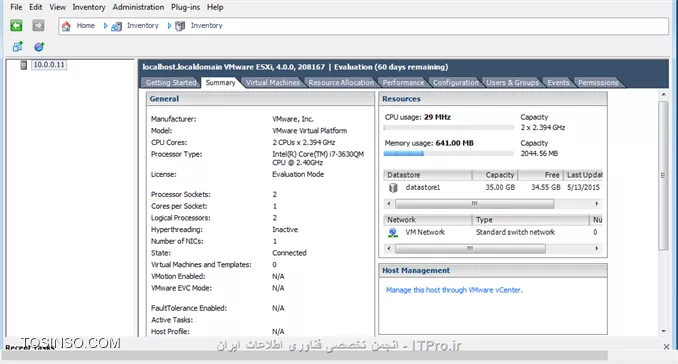Image resolution: width=678 pixels, height=364 pixels.
Task: Open the Resource Allocation tab
Action: [x=341, y=83]
